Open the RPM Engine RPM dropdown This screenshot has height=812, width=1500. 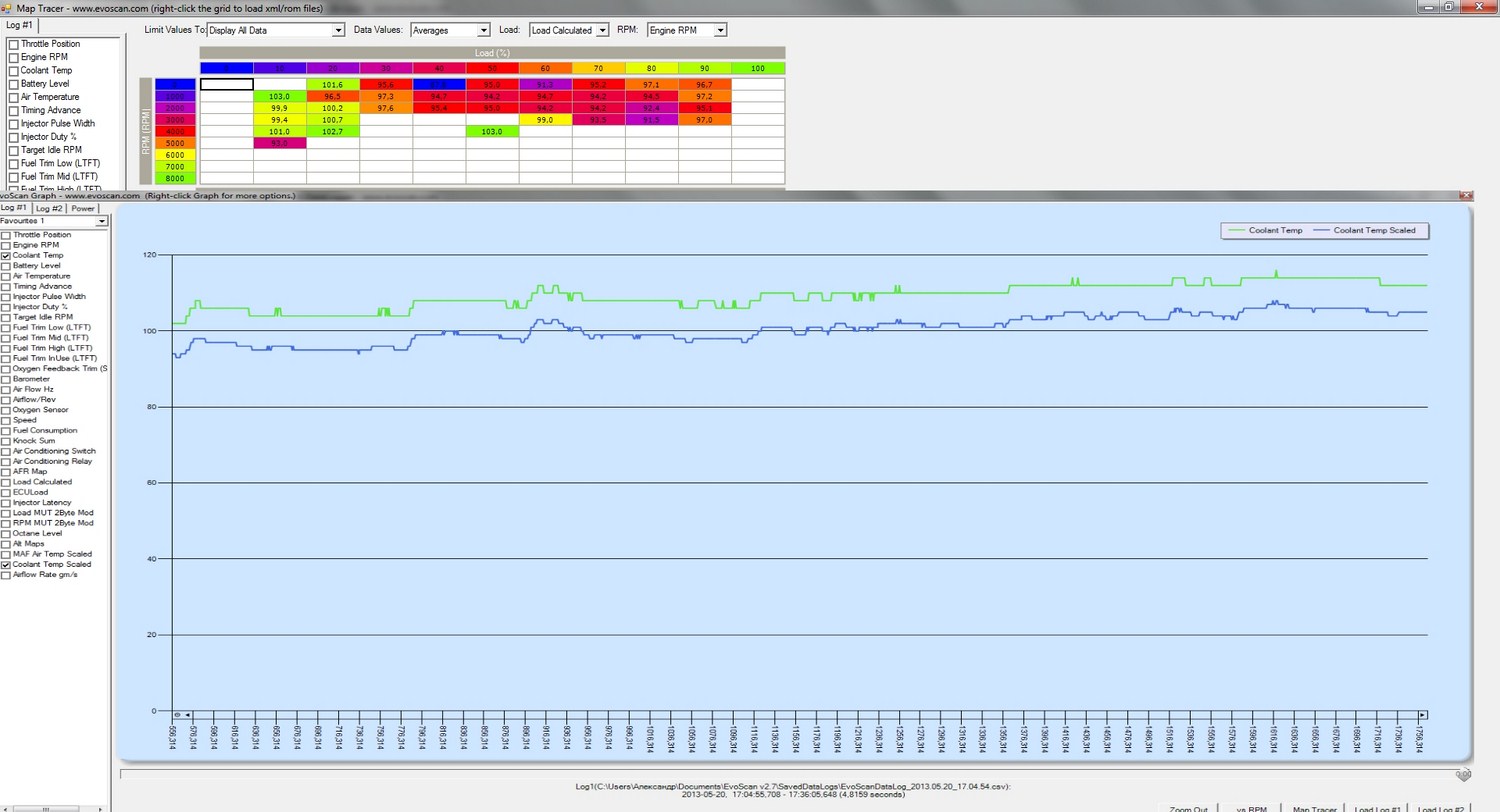[x=720, y=30]
